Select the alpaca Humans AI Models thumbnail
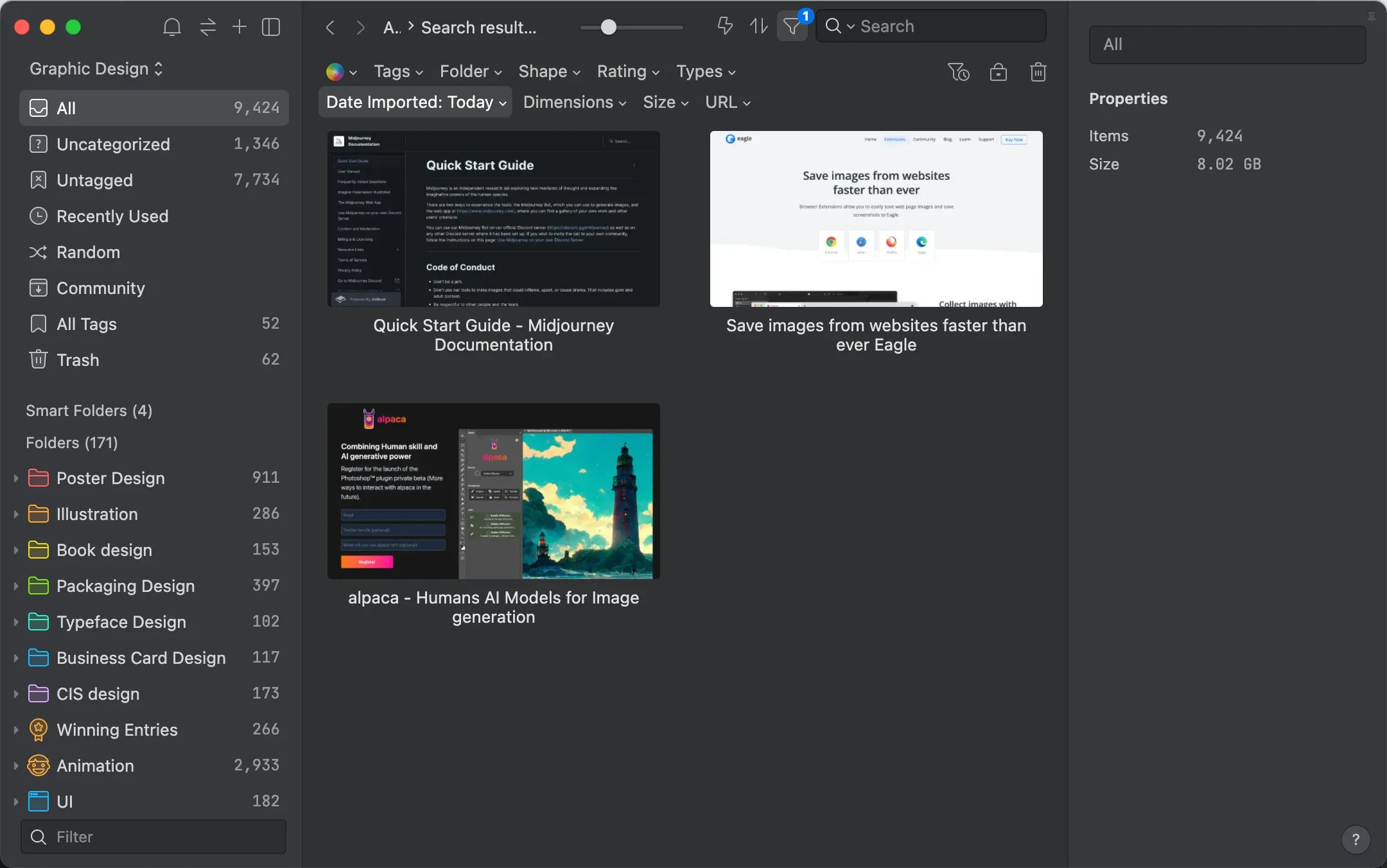This screenshot has height=868, width=1387. [493, 491]
